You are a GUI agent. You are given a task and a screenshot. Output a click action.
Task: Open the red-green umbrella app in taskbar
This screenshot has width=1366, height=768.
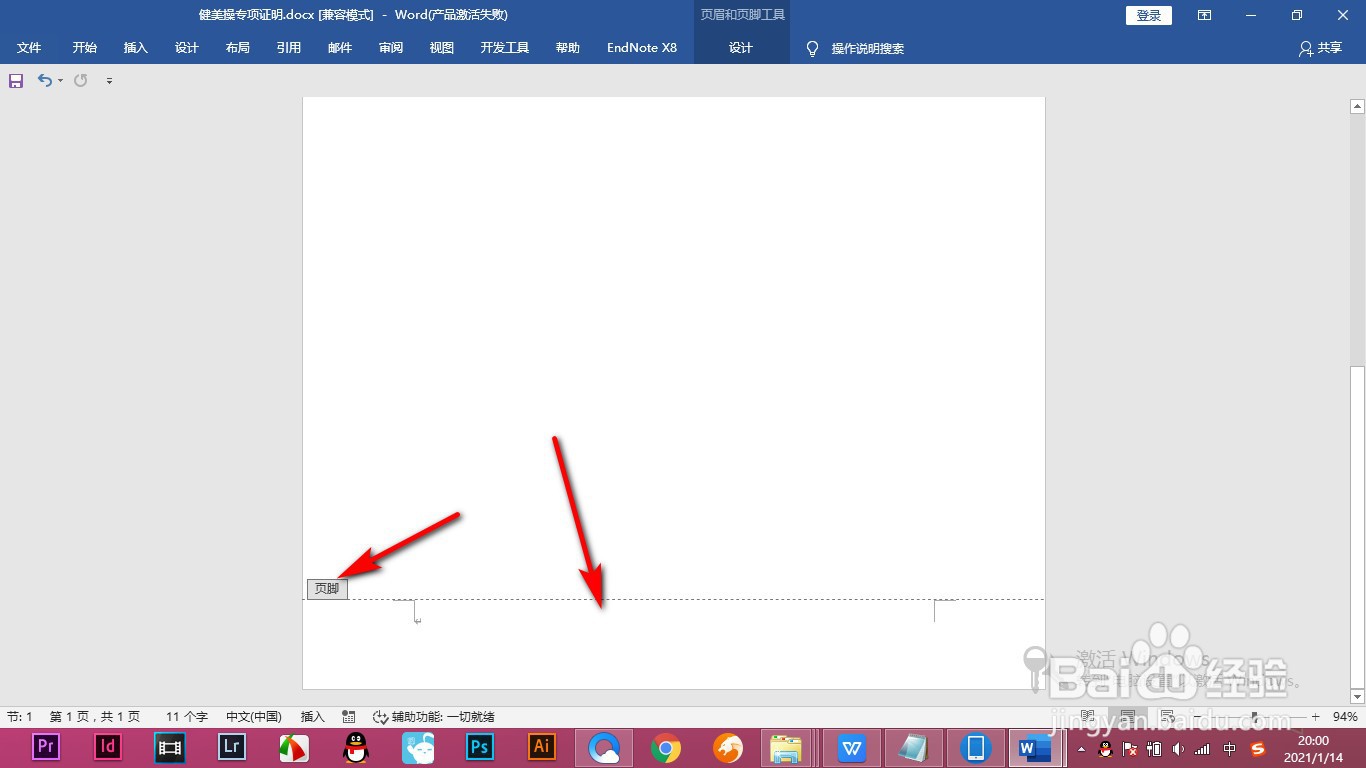(294, 747)
